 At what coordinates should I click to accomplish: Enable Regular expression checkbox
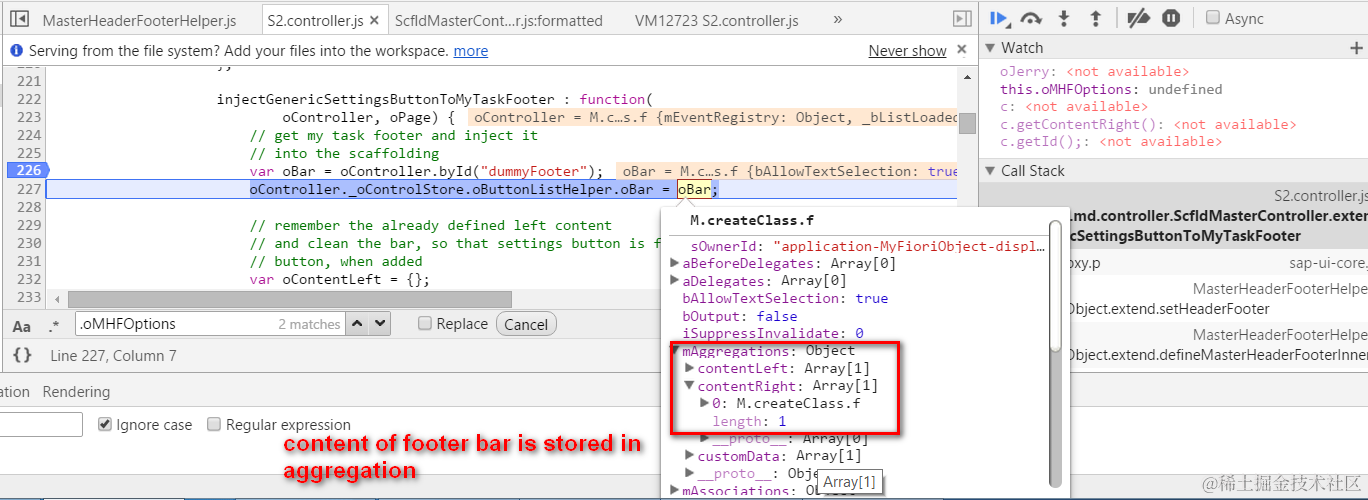click(213, 425)
